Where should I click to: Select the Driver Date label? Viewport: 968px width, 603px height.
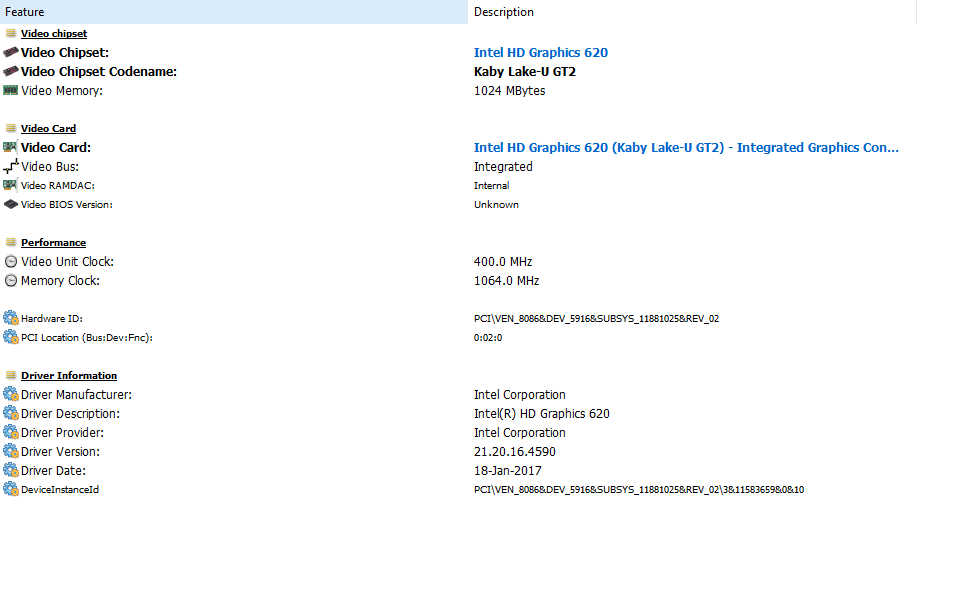tap(54, 470)
